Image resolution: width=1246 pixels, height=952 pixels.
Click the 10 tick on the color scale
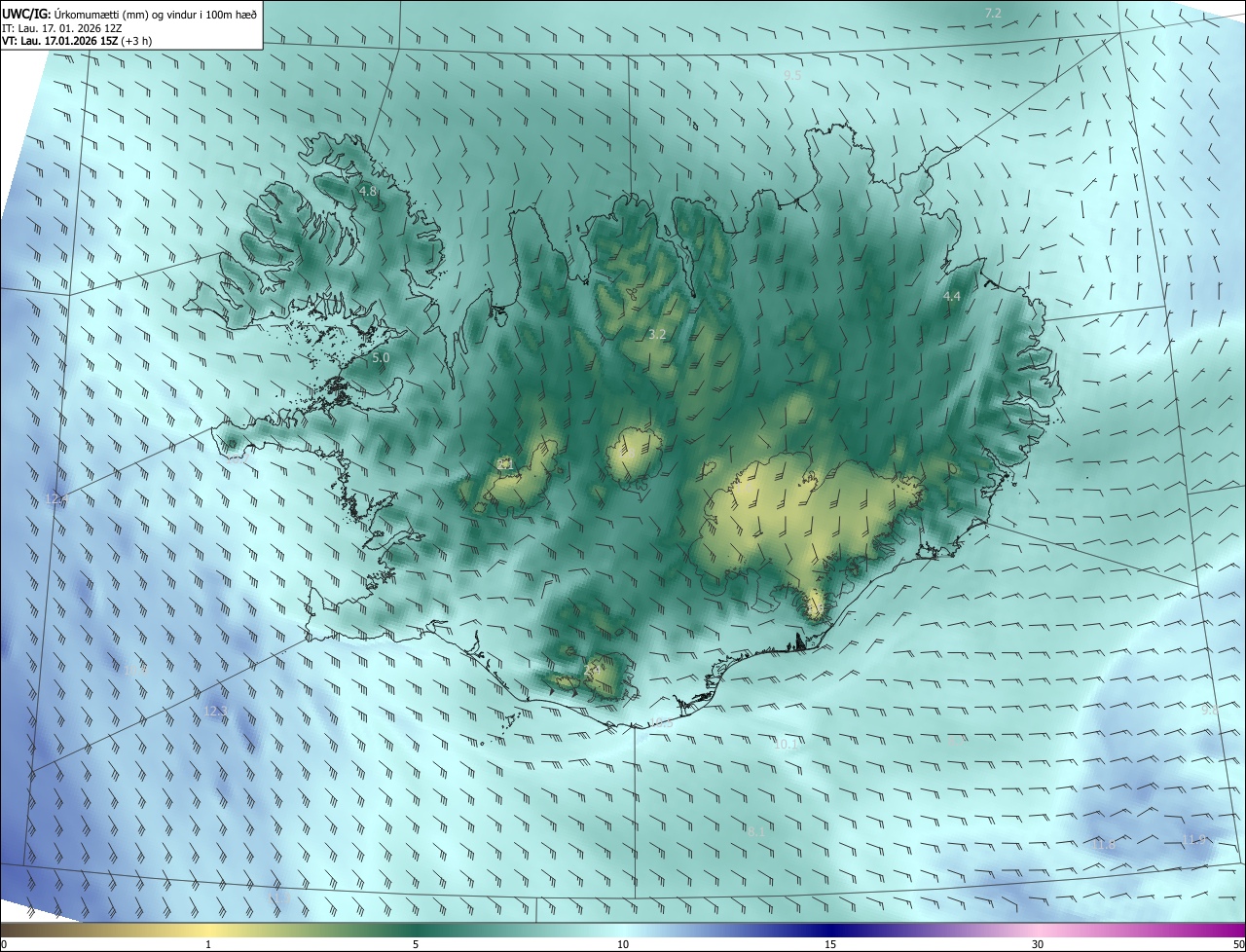tap(623, 944)
